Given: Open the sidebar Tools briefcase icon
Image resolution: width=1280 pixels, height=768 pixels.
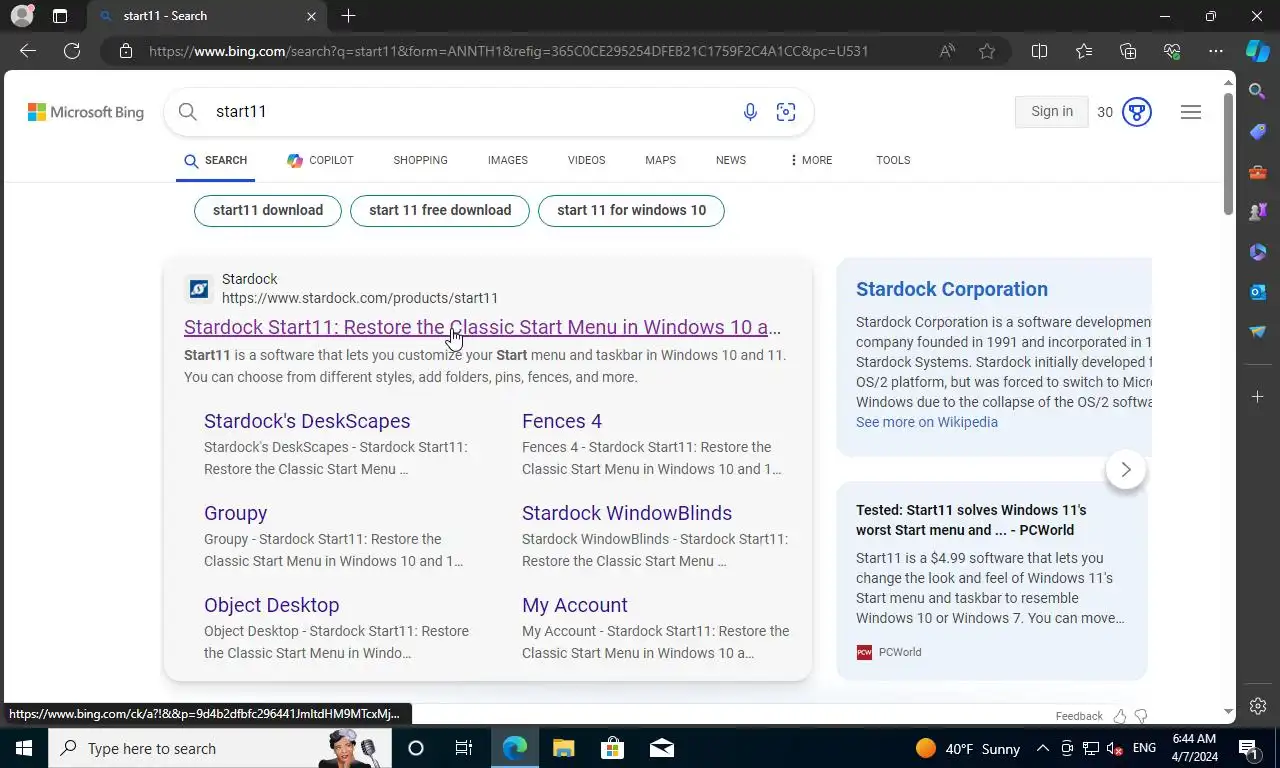Looking at the screenshot, I should (1258, 172).
